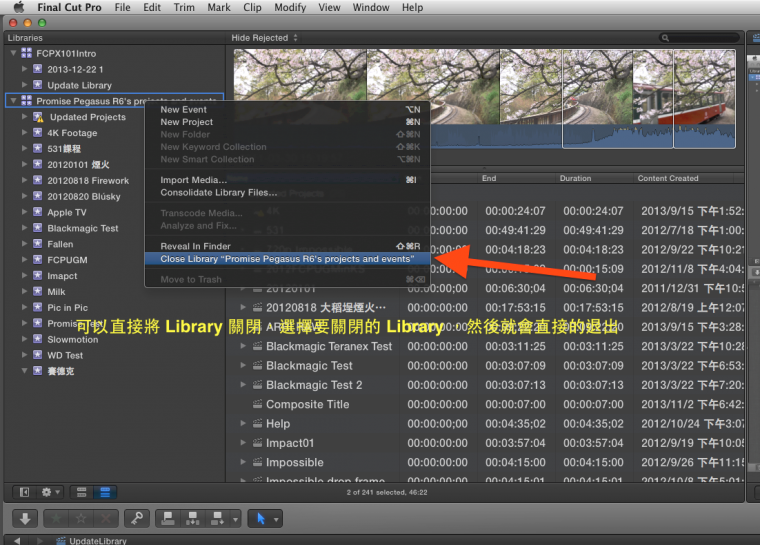Click the import media down-arrow button
The image size is (760, 545).
(x=25, y=518)
